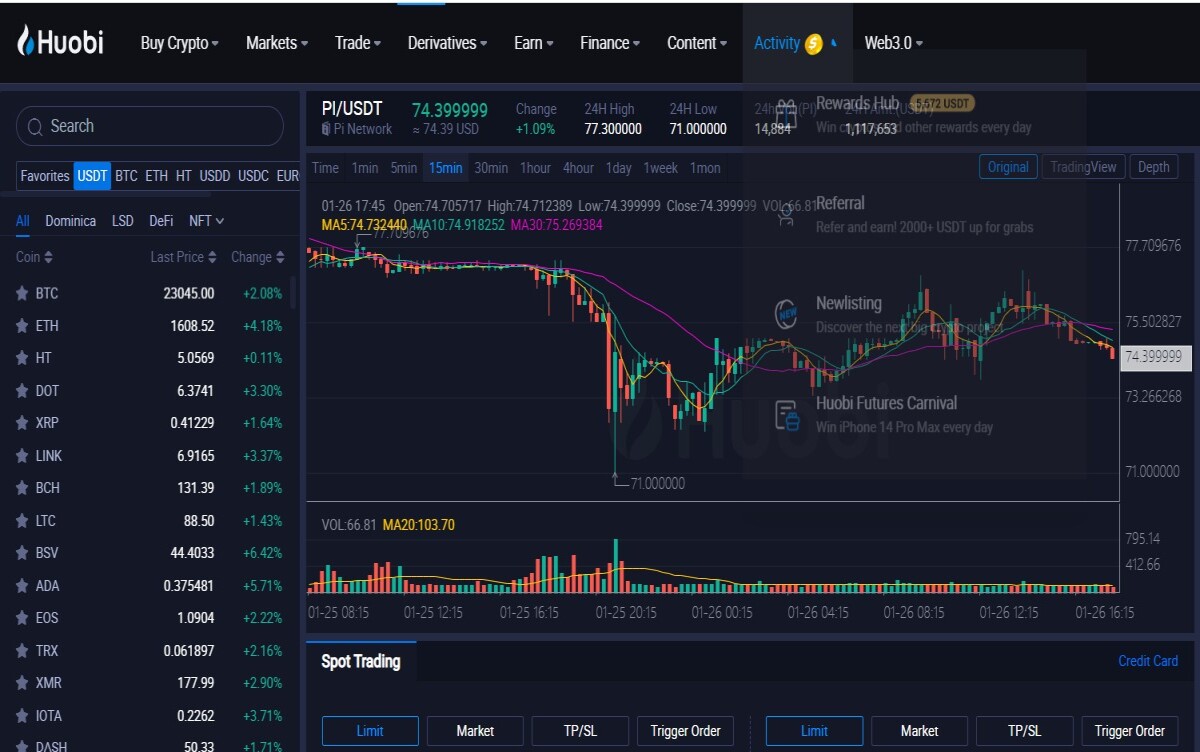This screenshot has width=1200, height=752.
Task: Expand the NFT category dropdown
Action: click(x=207, y=221)
